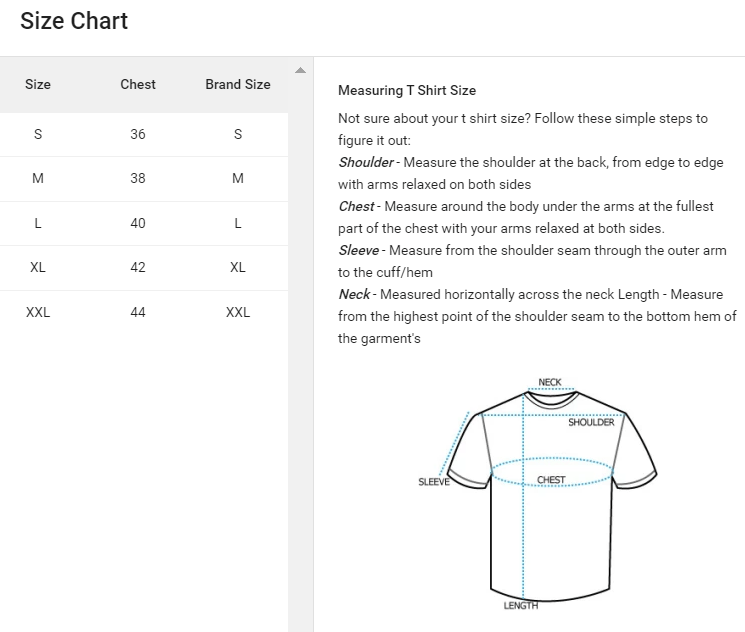Click the Size Chart heading
The height and width of the screenshot is (632, 745).
74,21
